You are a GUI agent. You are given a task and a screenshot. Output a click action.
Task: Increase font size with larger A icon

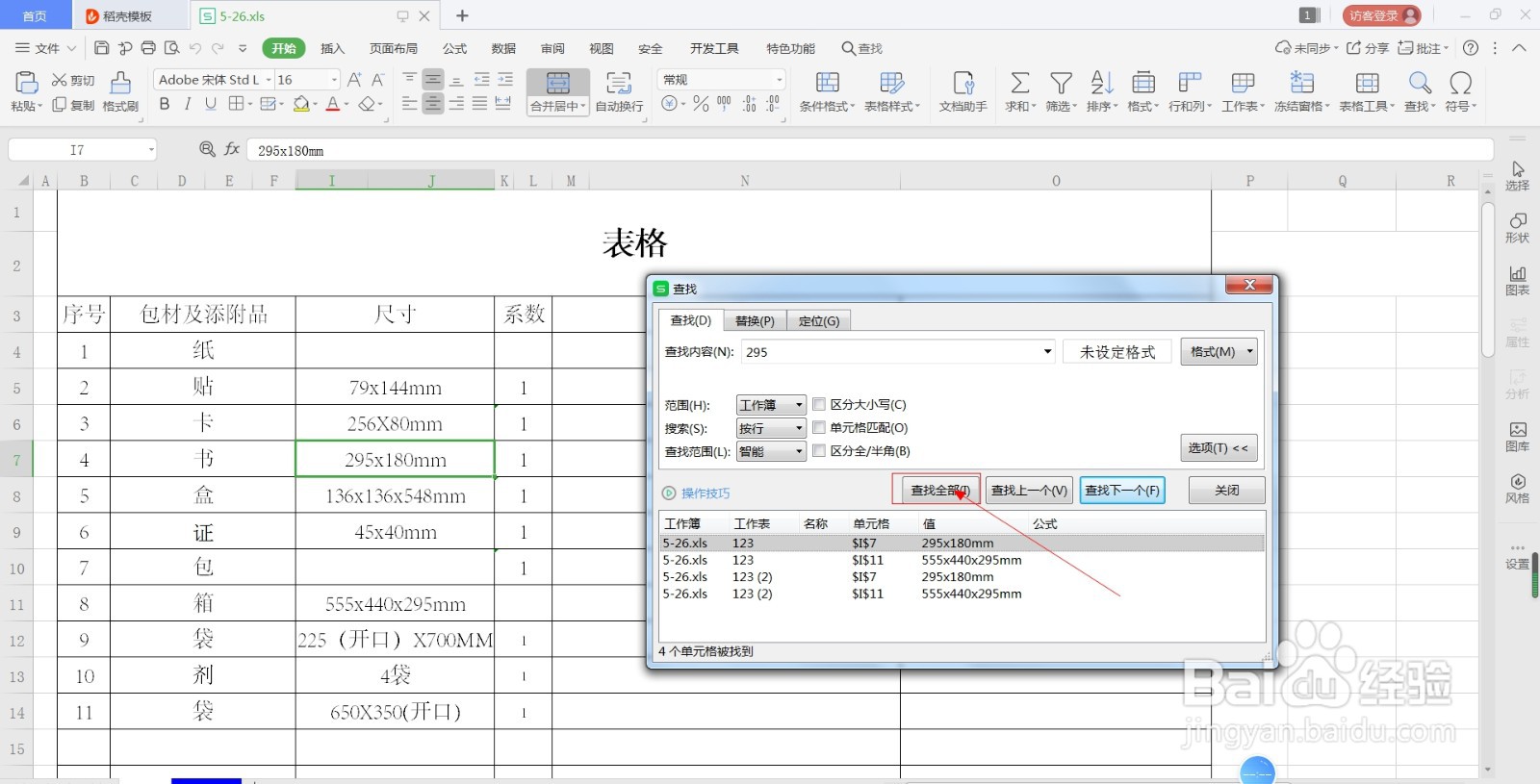coord(354,80)
